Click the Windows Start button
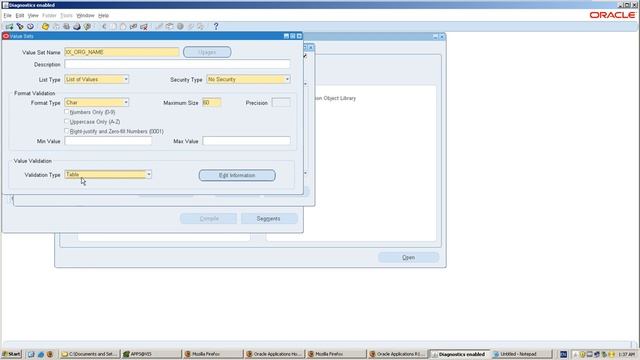The height and width of the screenshot is (360, 640). click(x=11, y=354)
